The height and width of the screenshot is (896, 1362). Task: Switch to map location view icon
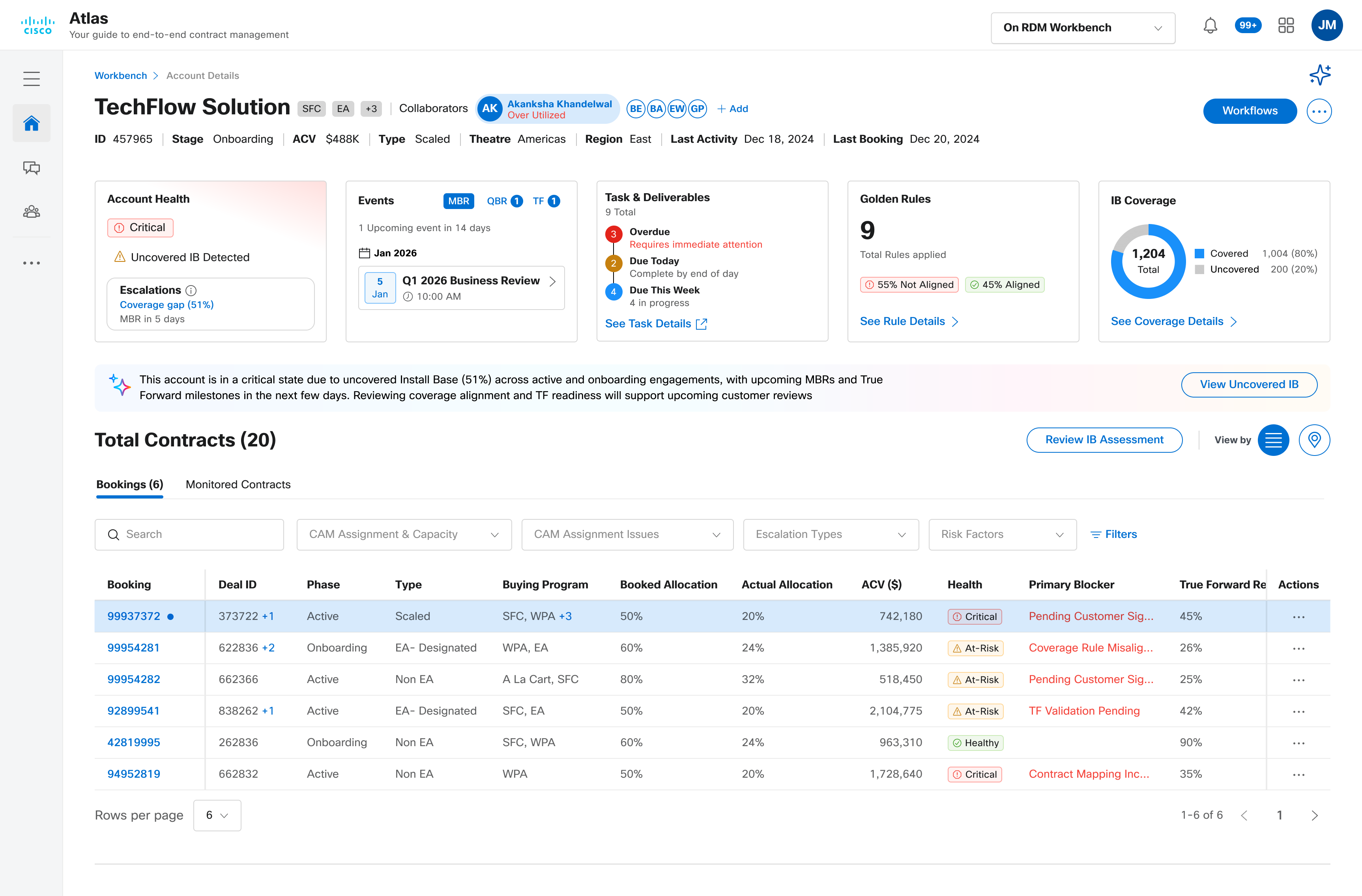point(1314,440)
